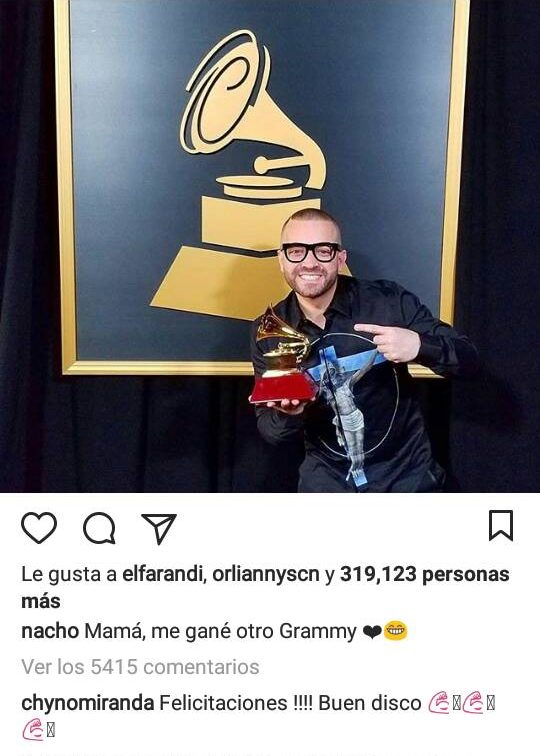
Task: Tap the word más under the likes
Action: click(x=41, y=601)
